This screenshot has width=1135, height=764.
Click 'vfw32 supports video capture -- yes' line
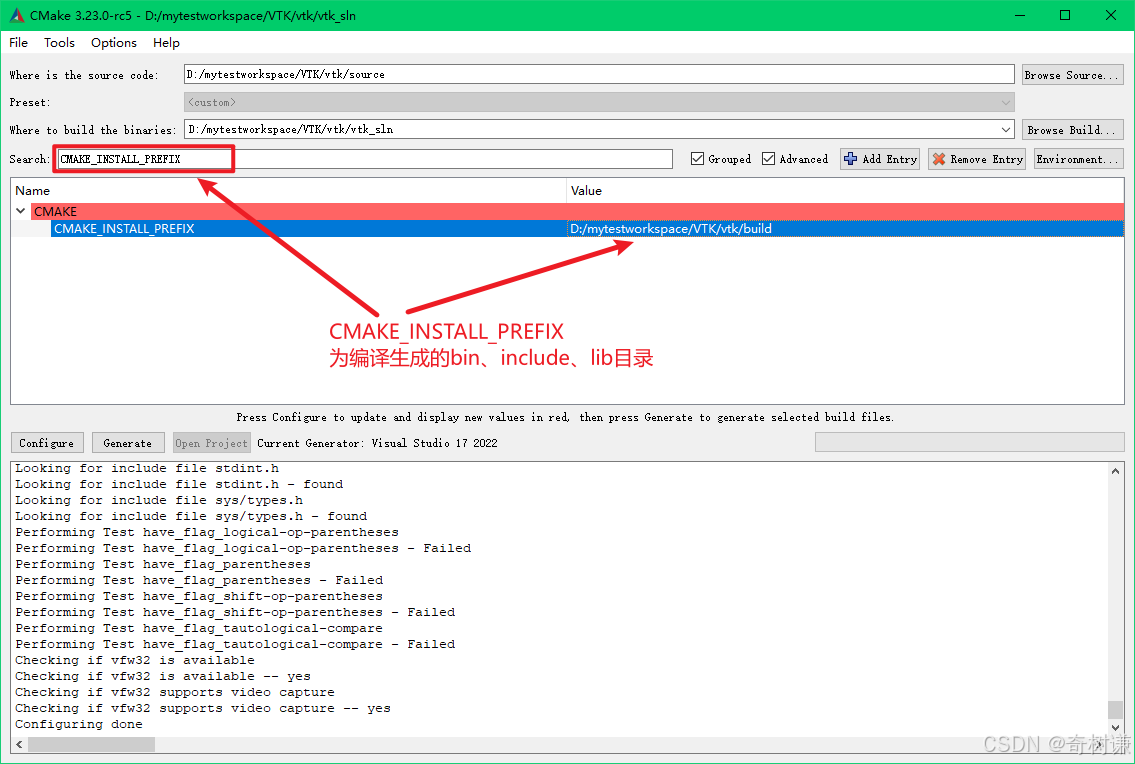(x=203, y=708)
